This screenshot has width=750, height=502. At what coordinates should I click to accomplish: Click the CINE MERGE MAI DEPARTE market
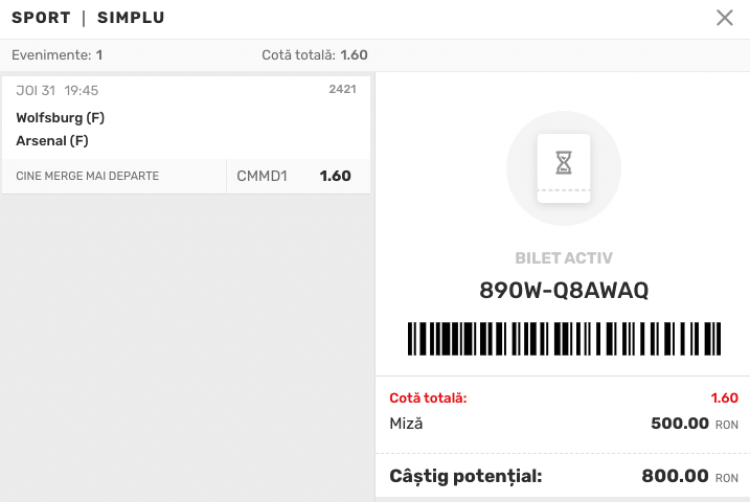(87, 177)
